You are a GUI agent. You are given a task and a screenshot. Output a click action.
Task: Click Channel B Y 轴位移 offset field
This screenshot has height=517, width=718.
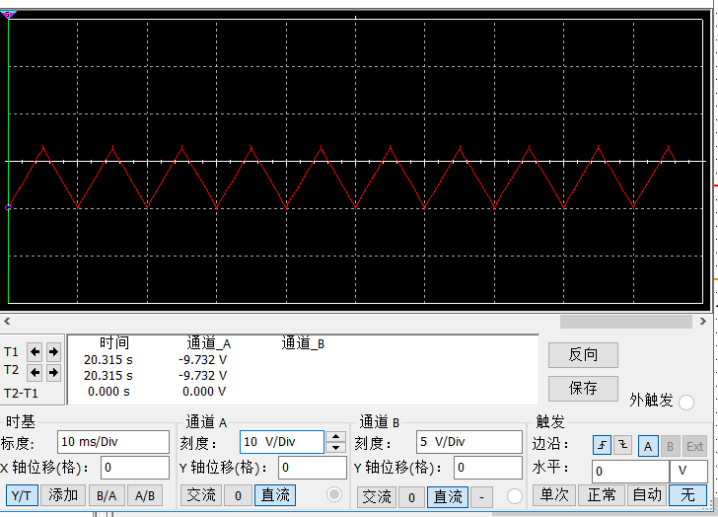point(488,468)
